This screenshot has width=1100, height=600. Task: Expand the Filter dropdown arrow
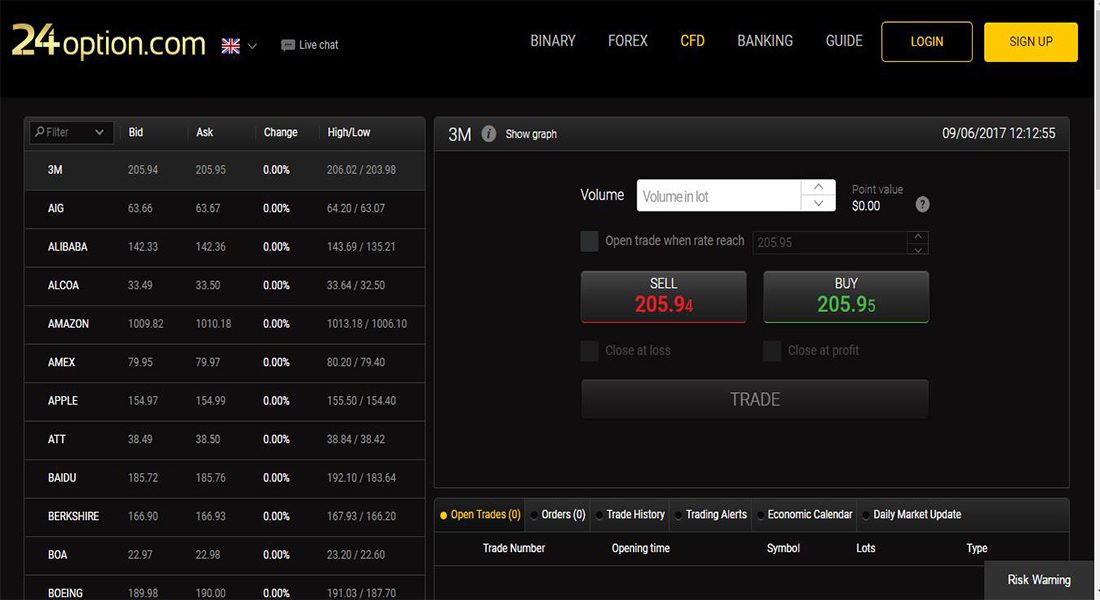point(100,132)
